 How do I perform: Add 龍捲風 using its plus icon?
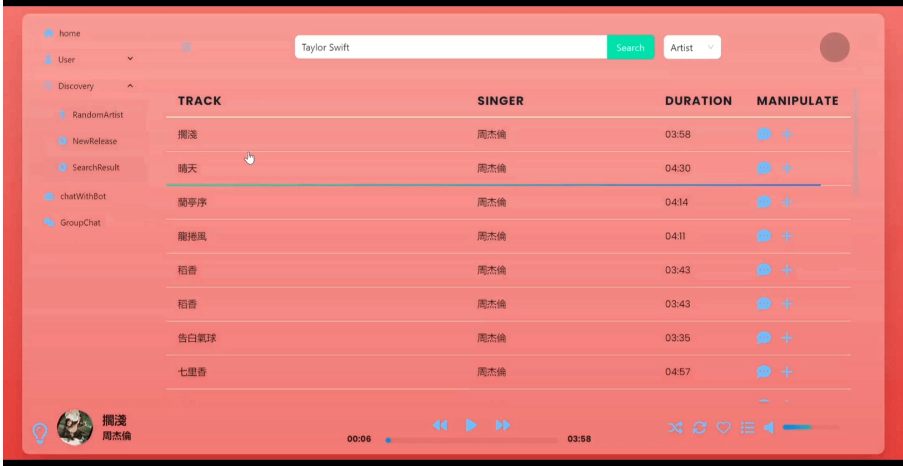pos(787,236)
